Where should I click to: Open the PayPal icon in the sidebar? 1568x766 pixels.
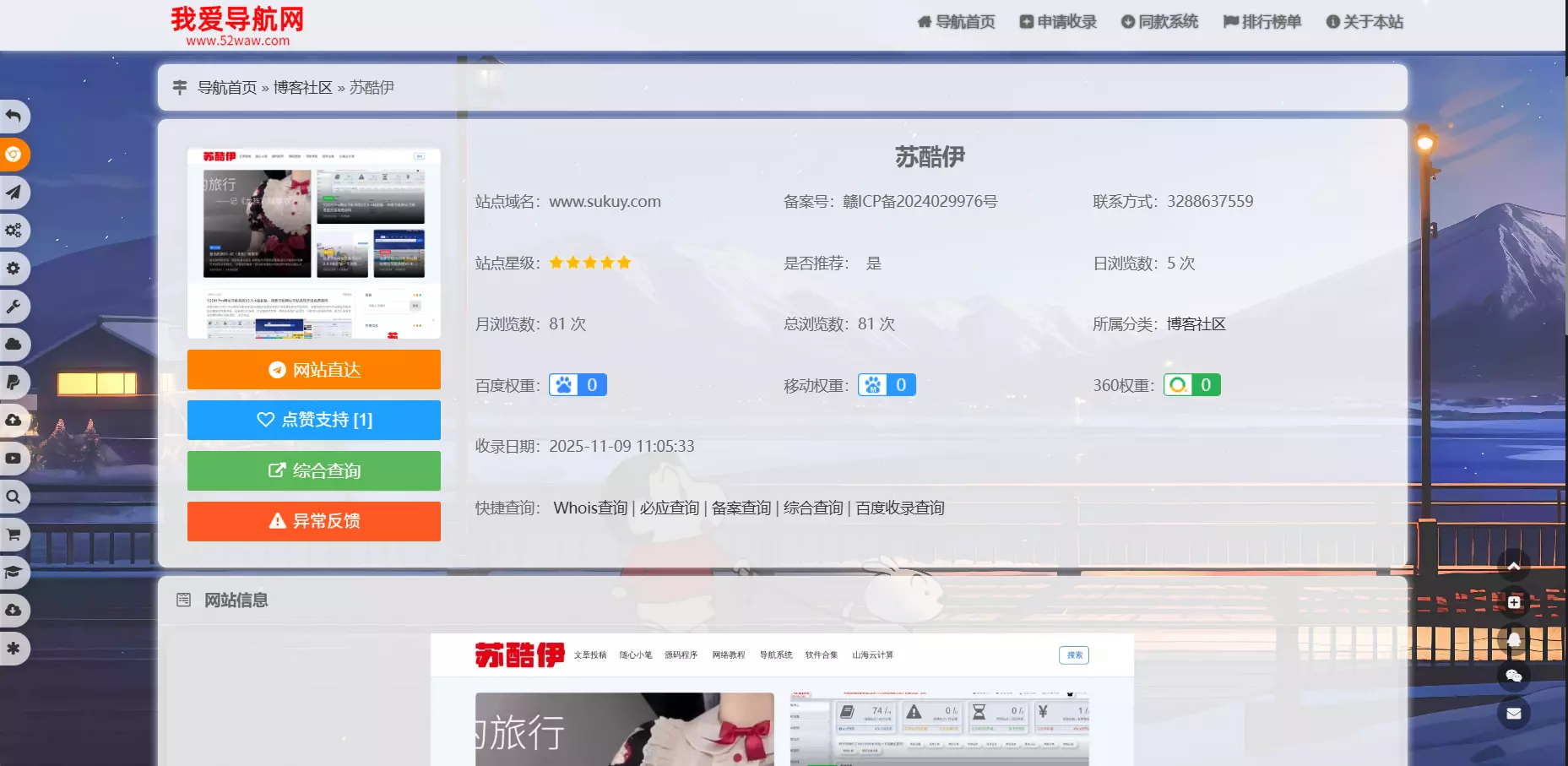coord(14,382)
